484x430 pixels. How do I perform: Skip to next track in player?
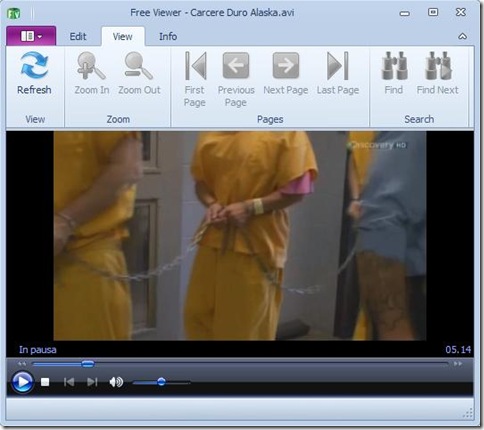pos(92,382)
